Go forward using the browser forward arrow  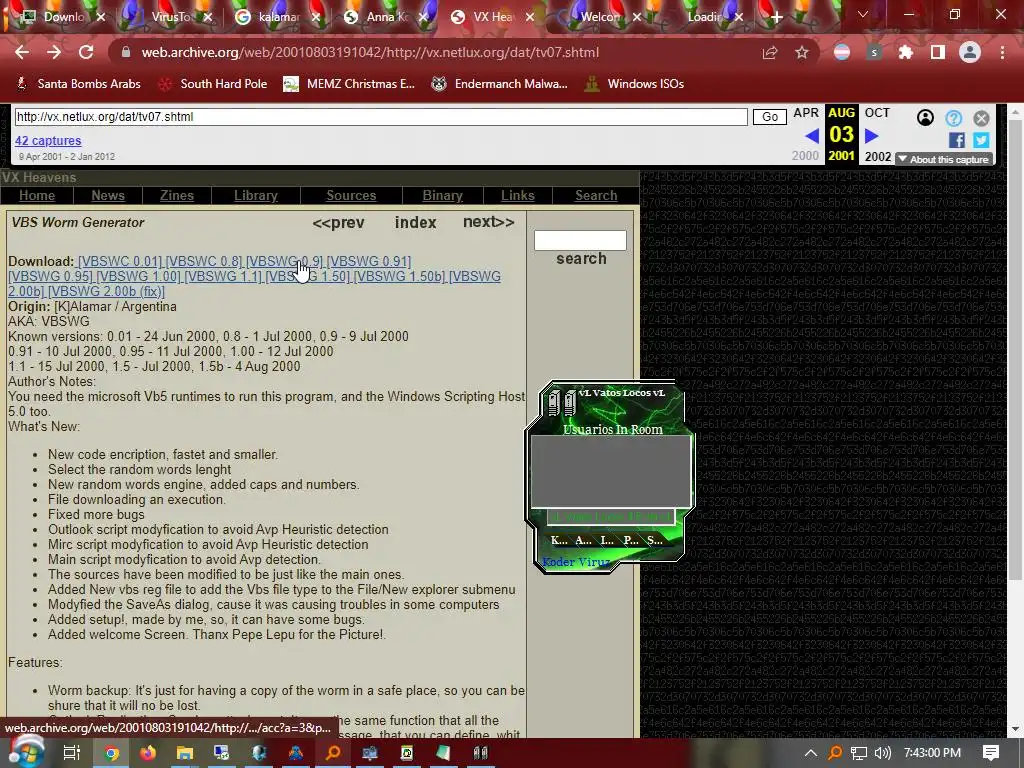click(54, 52)
